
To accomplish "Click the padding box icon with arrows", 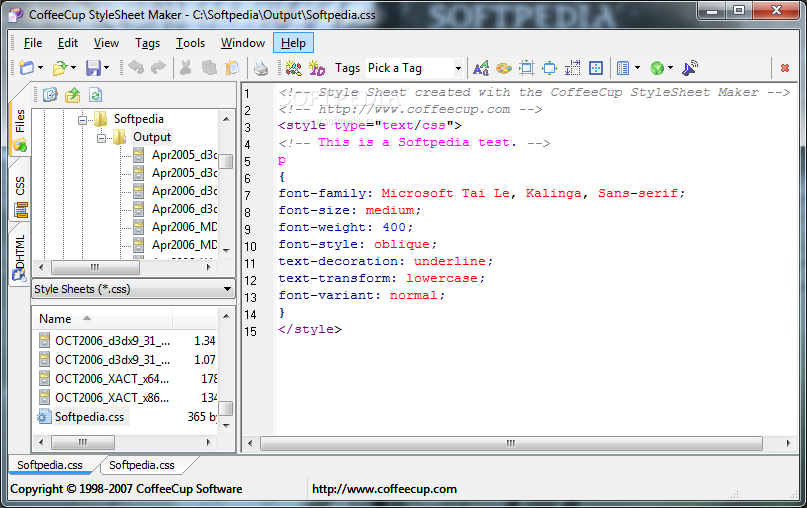I will coord(550,68).
